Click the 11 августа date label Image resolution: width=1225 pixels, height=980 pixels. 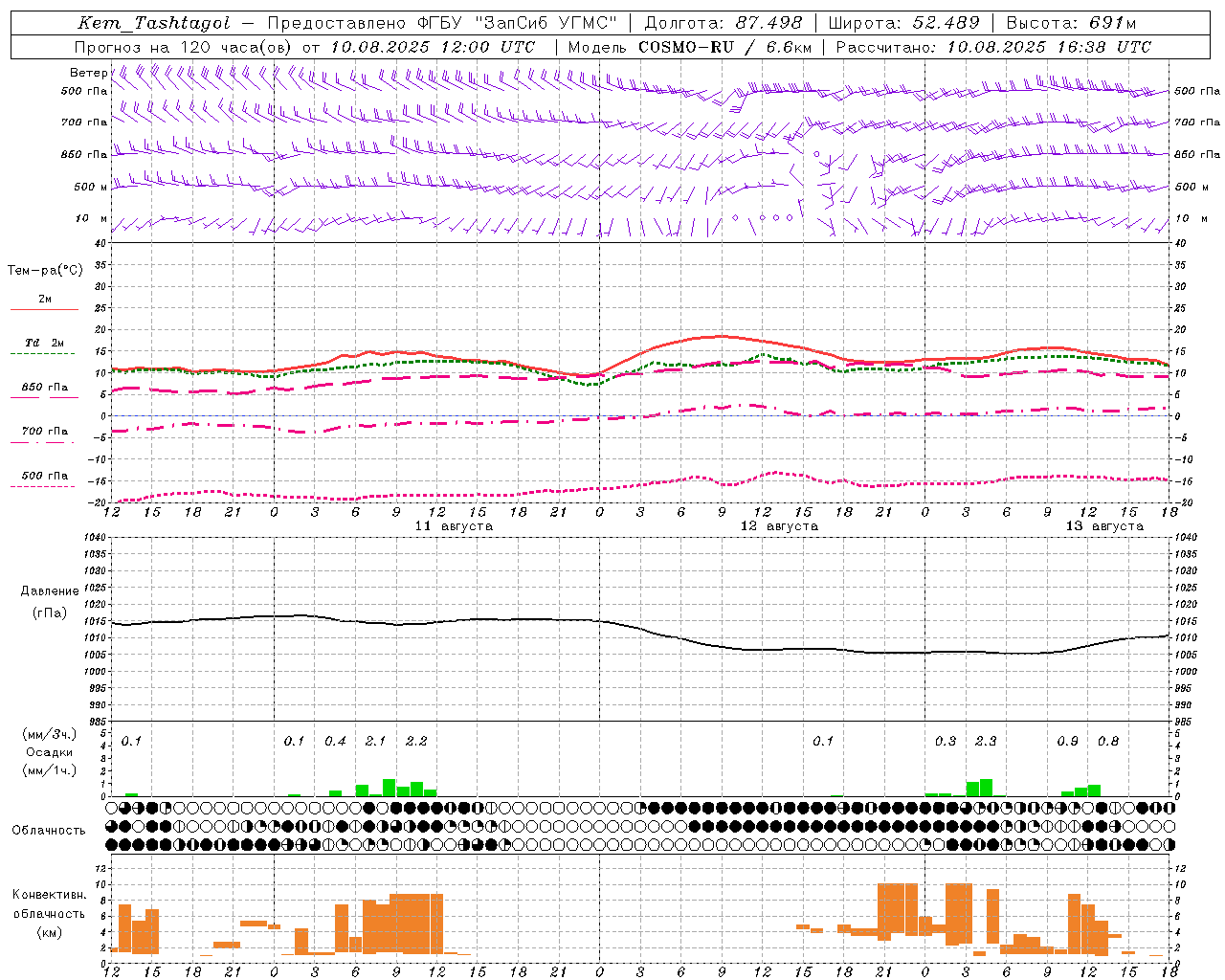pos(454,526)
